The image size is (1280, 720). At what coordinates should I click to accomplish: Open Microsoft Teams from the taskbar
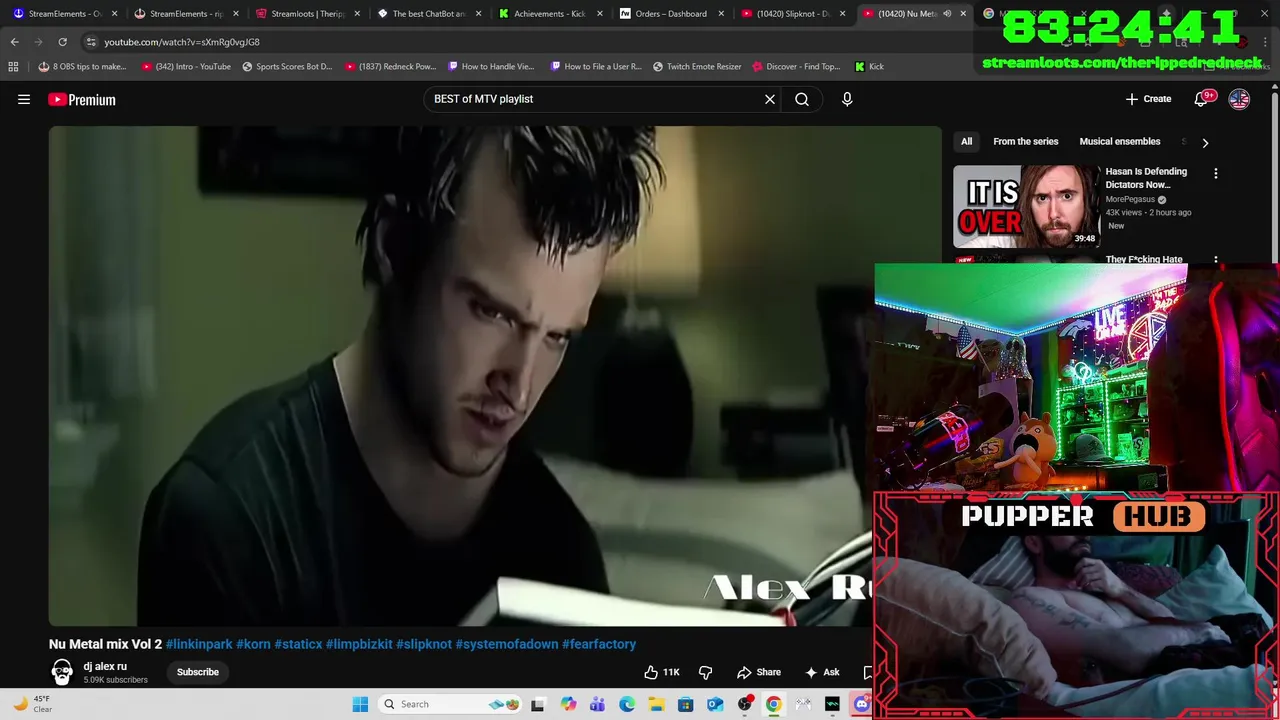[597, 704]
